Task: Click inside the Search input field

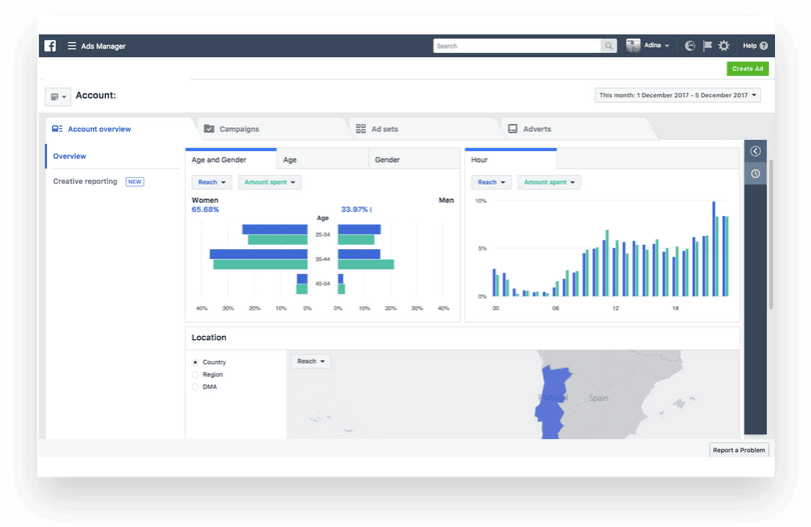Action: click(x=517, y=46)
